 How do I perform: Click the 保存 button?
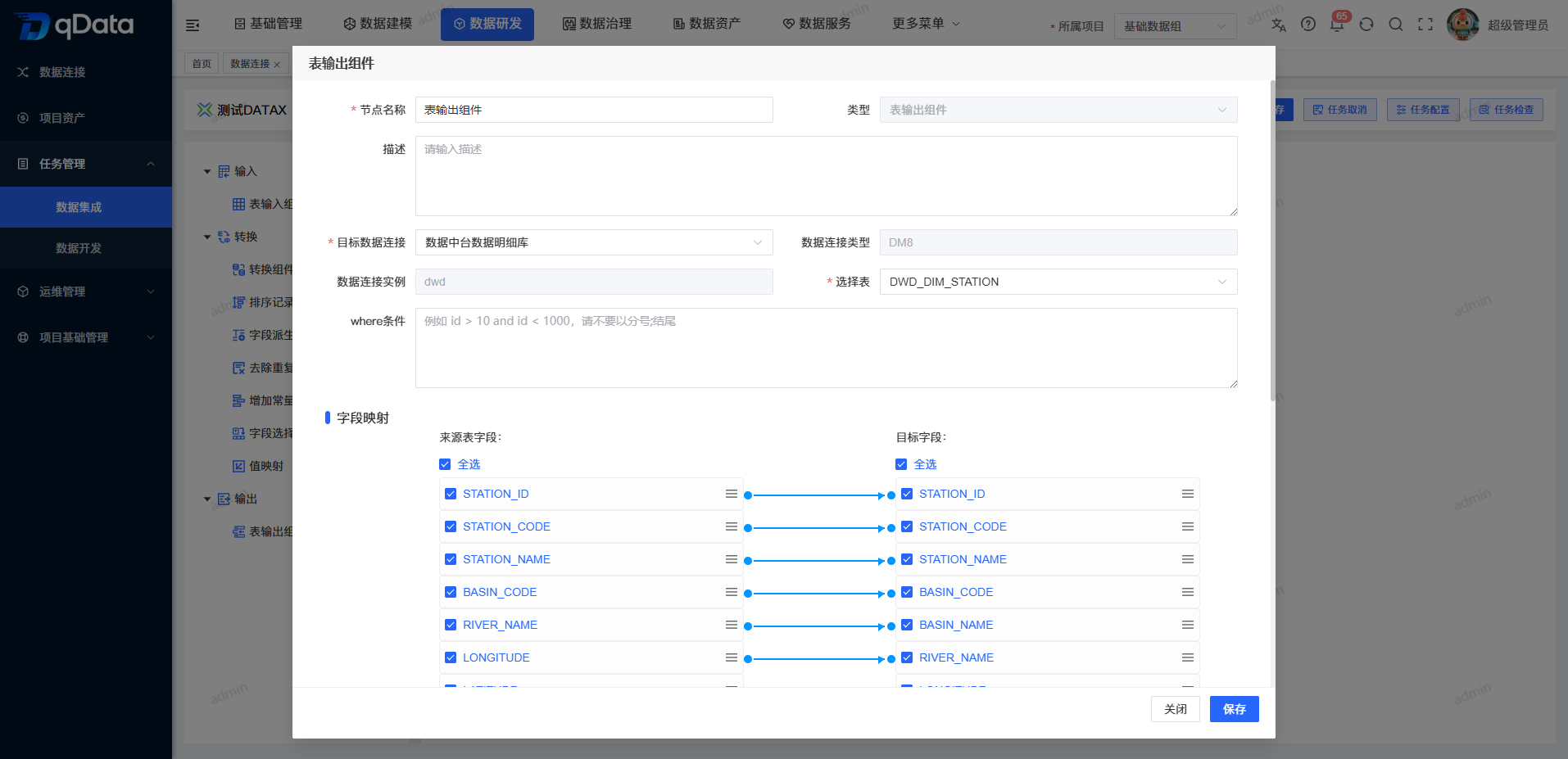point(1235,709)
